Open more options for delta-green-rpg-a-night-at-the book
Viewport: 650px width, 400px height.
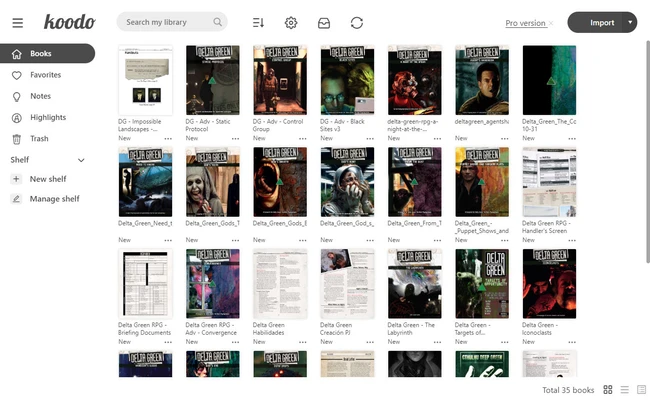point(437,138)
